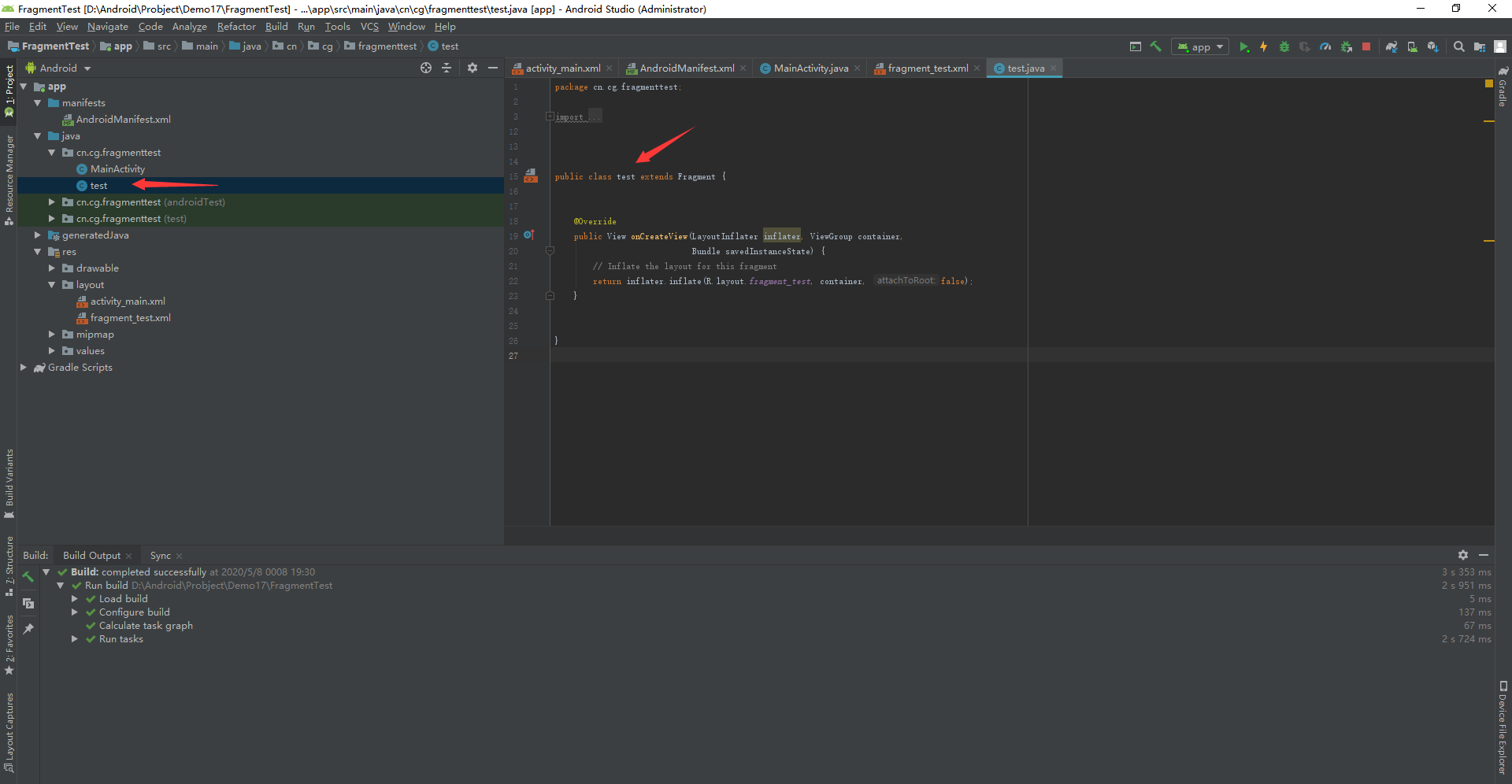
Task: Open Build panel settings gear
Action: coord(1463,555)
